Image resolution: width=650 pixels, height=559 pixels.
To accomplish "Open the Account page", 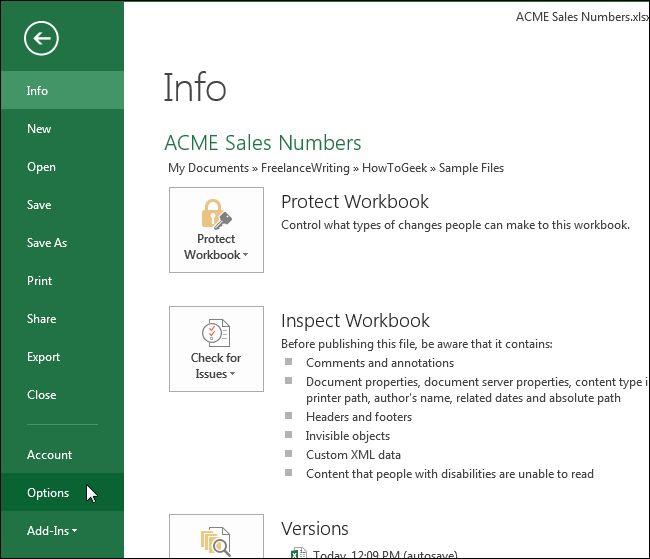I will pyautogui.click(x=49, y=455).
